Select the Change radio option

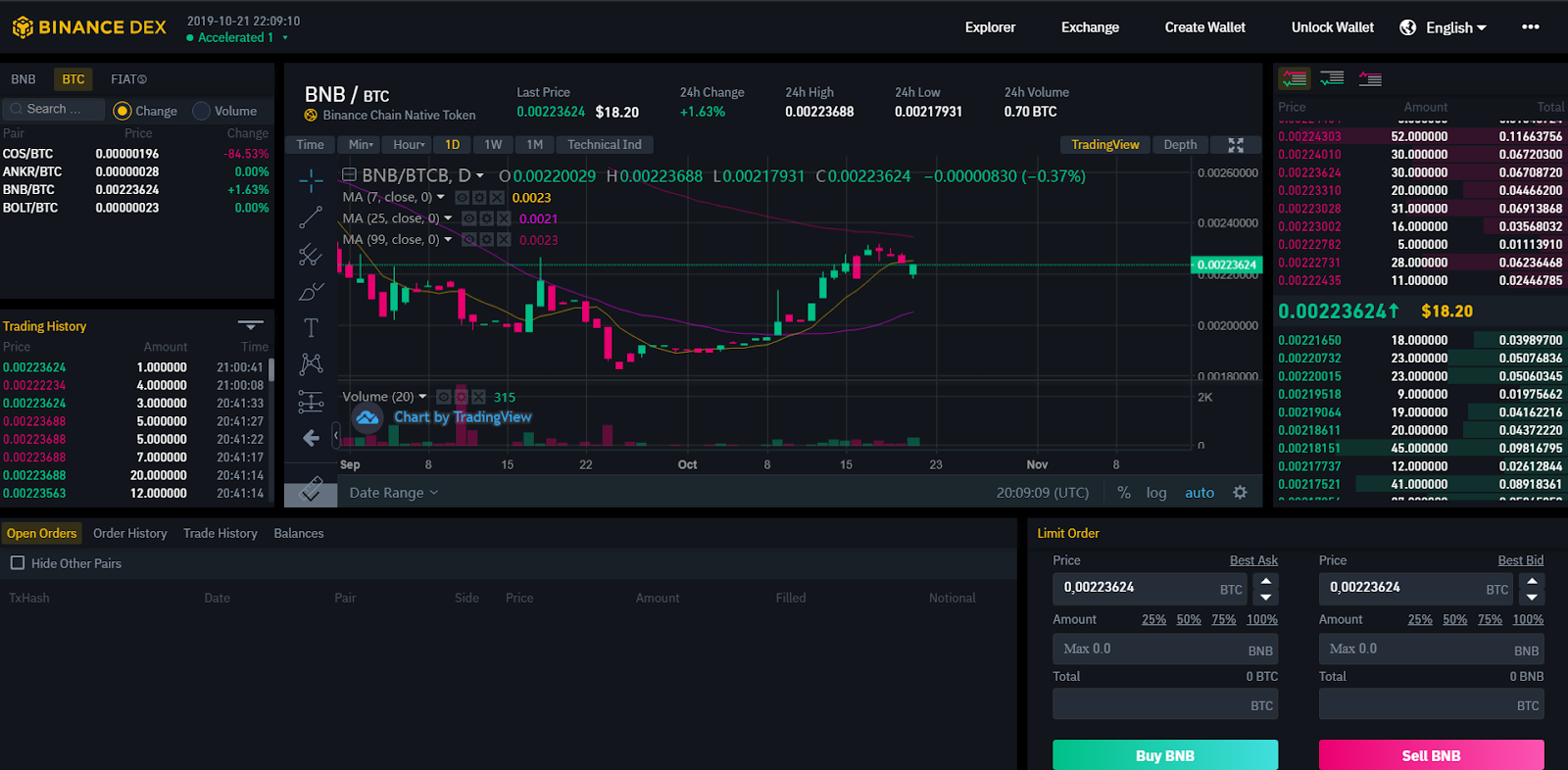point(122,111)
